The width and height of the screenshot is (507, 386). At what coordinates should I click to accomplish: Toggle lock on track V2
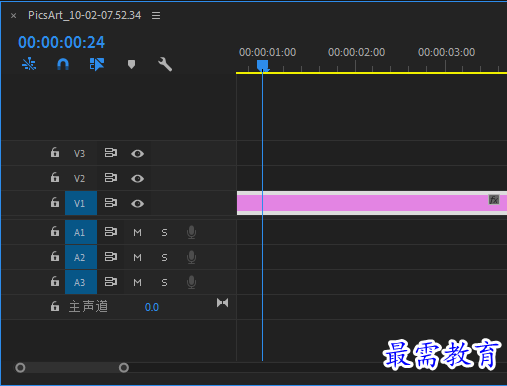(55, 177)
